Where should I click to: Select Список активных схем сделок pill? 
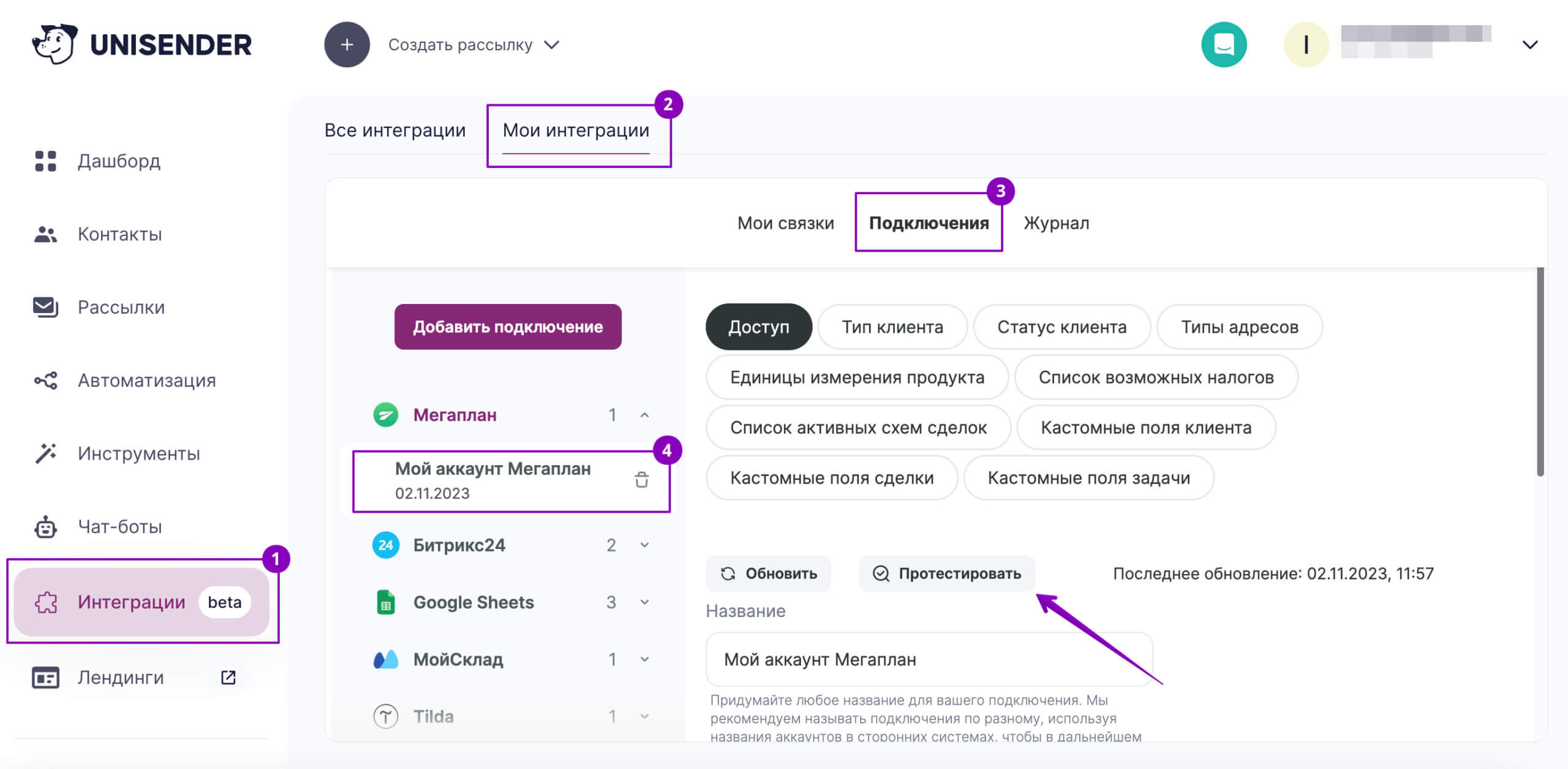[858, 427]
